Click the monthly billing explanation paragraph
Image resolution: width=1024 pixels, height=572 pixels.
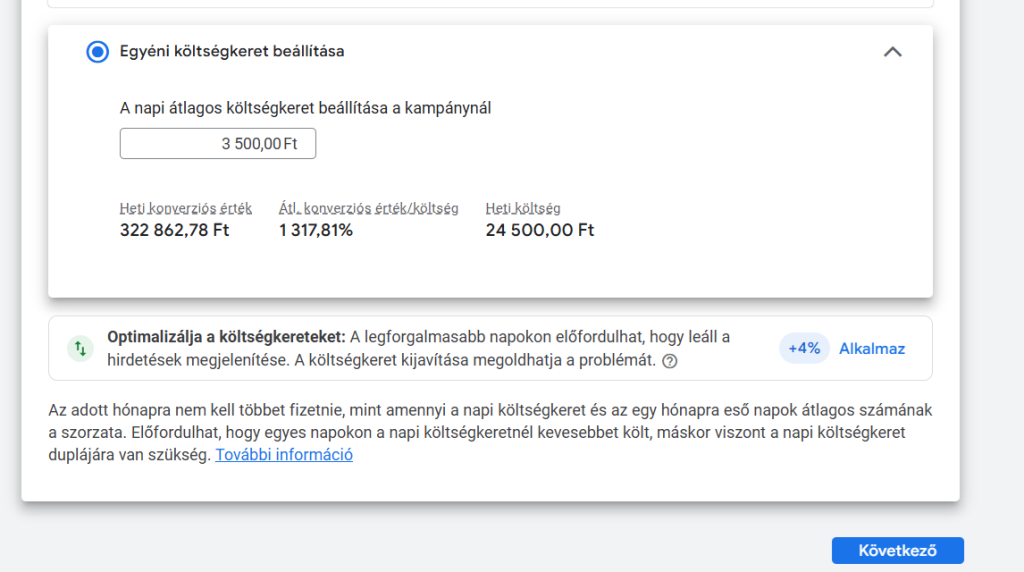click(x=490, y=433)
